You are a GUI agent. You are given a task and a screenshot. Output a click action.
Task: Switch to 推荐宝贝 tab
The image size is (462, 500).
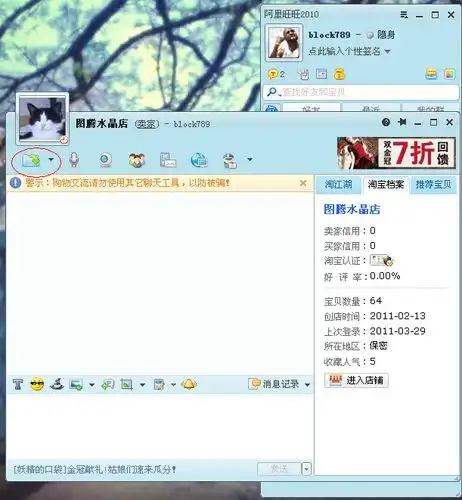tap(433, 184)
